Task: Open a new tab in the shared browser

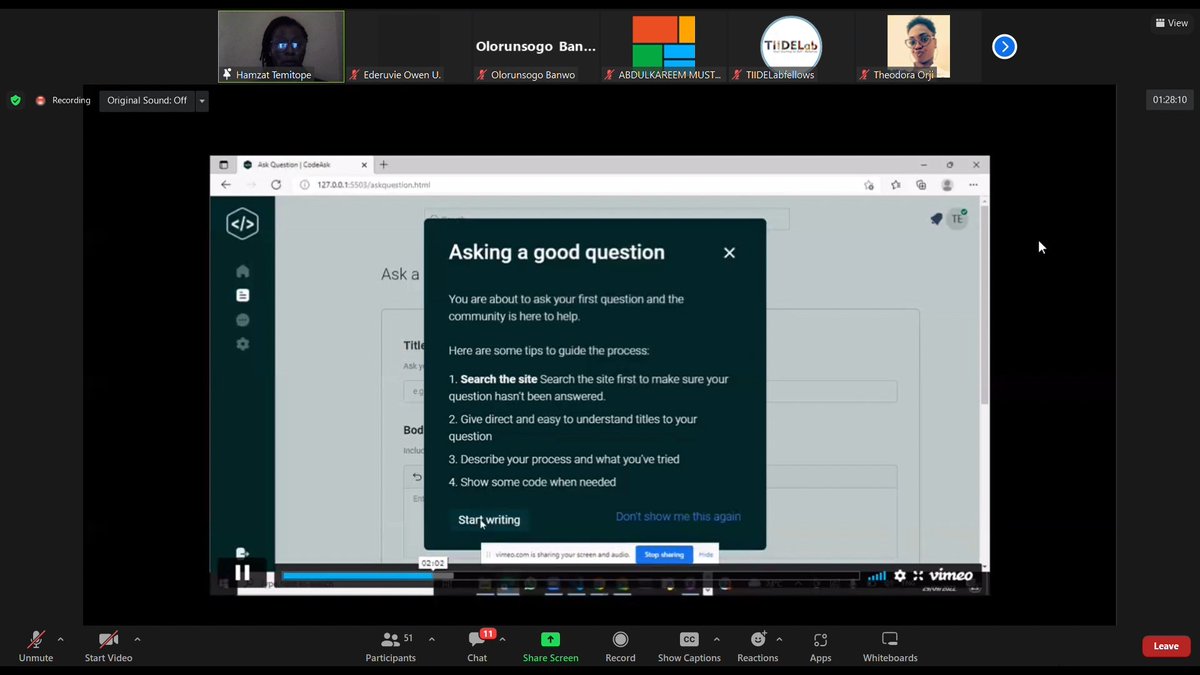Action: 383,165
